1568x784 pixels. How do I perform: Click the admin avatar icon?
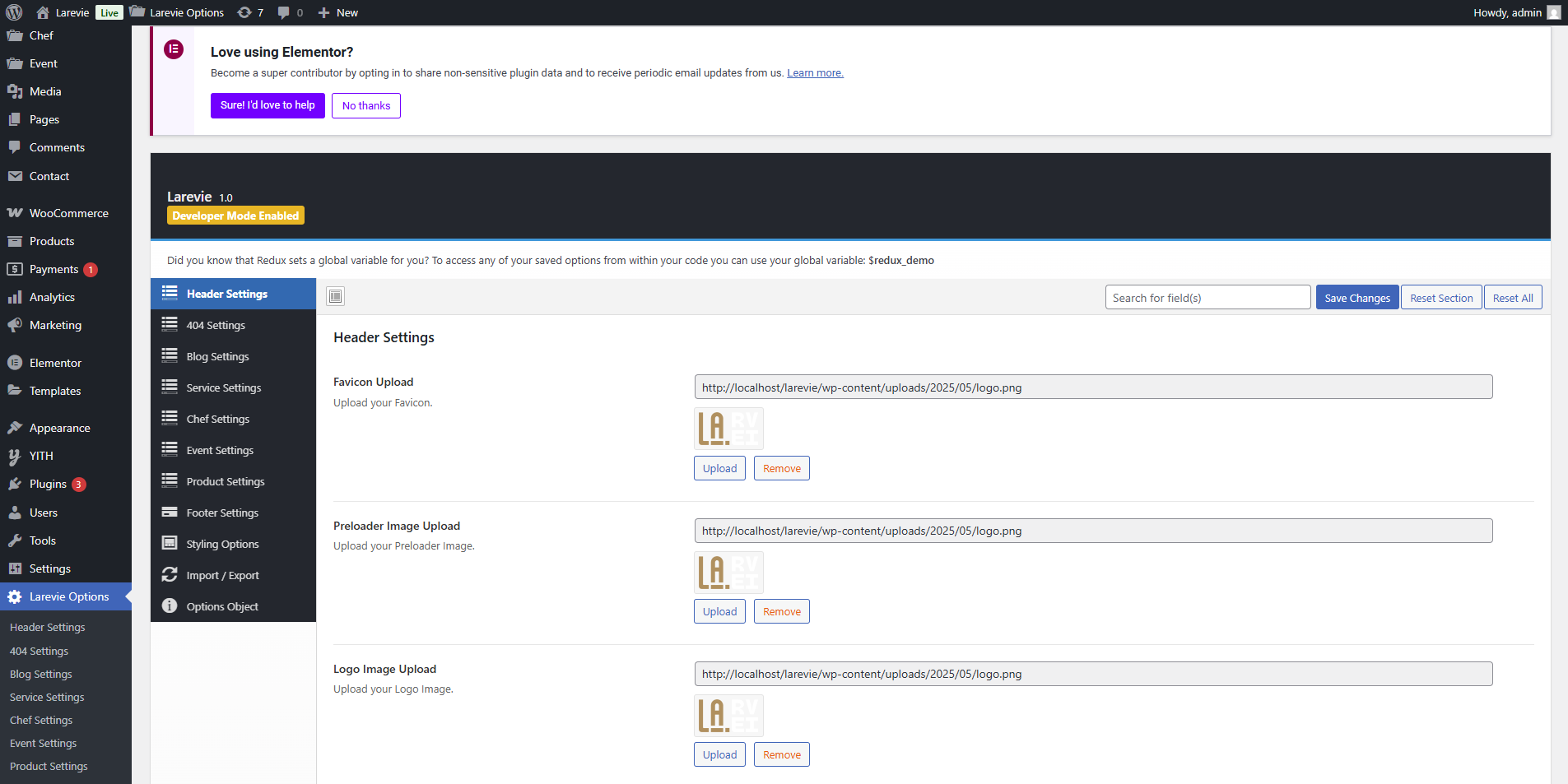(1553, 12)
